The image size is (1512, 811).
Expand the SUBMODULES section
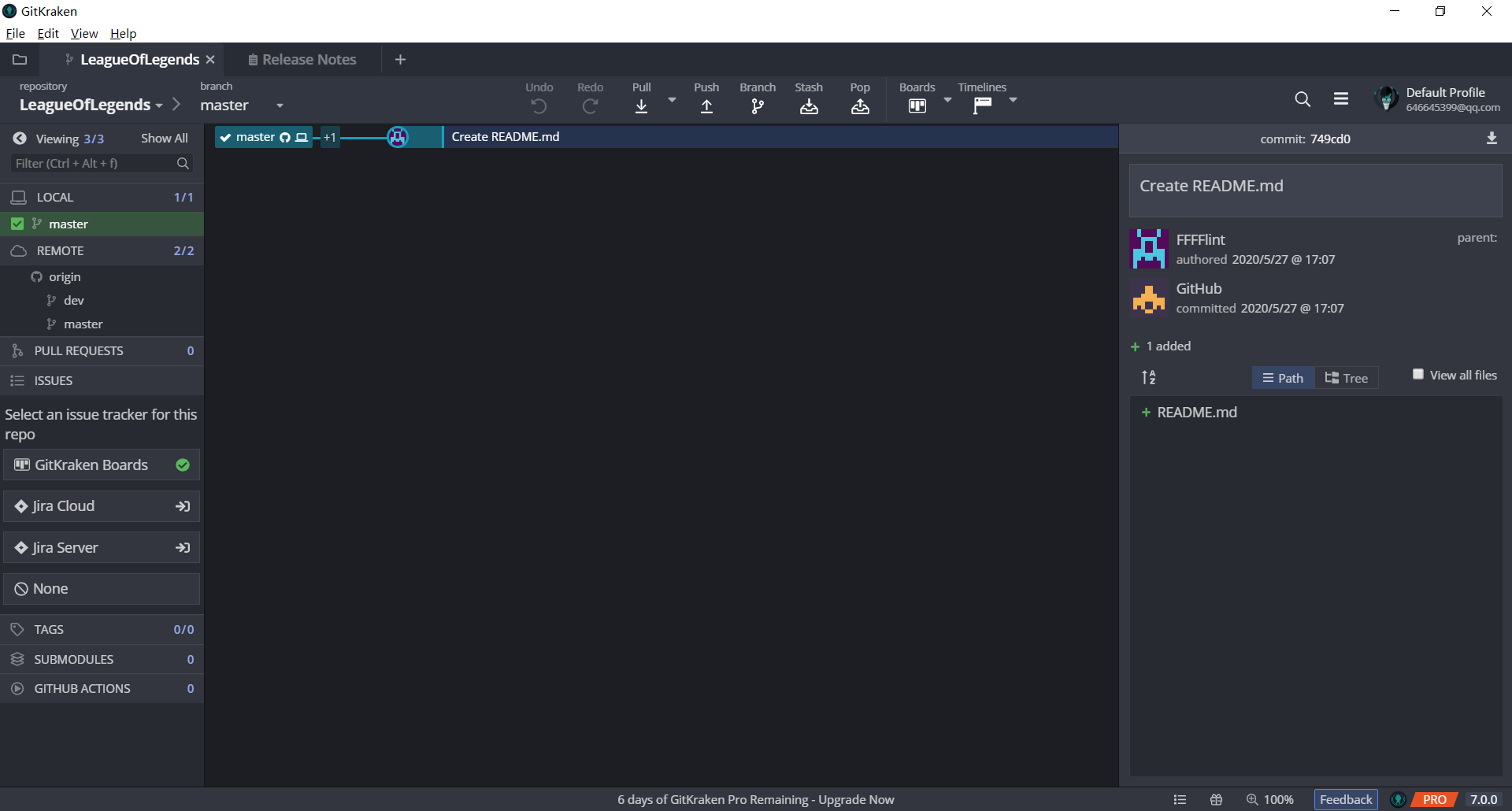[x=102, y=659]
